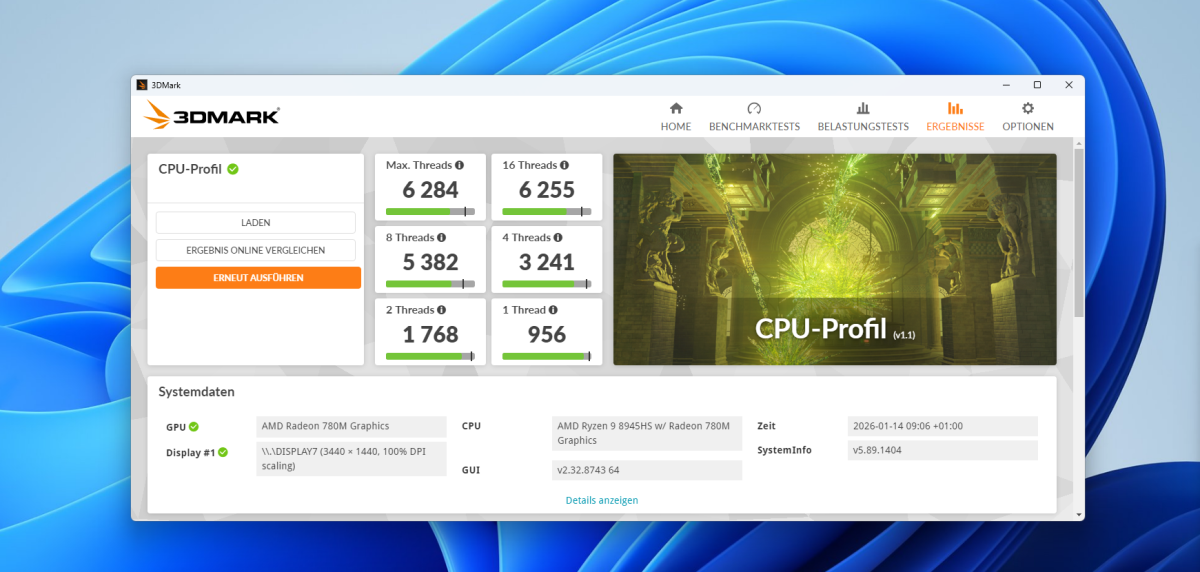Click the 4 Threads score bar
Viewport: 1200px width, 572px height.
pos(547,284)
